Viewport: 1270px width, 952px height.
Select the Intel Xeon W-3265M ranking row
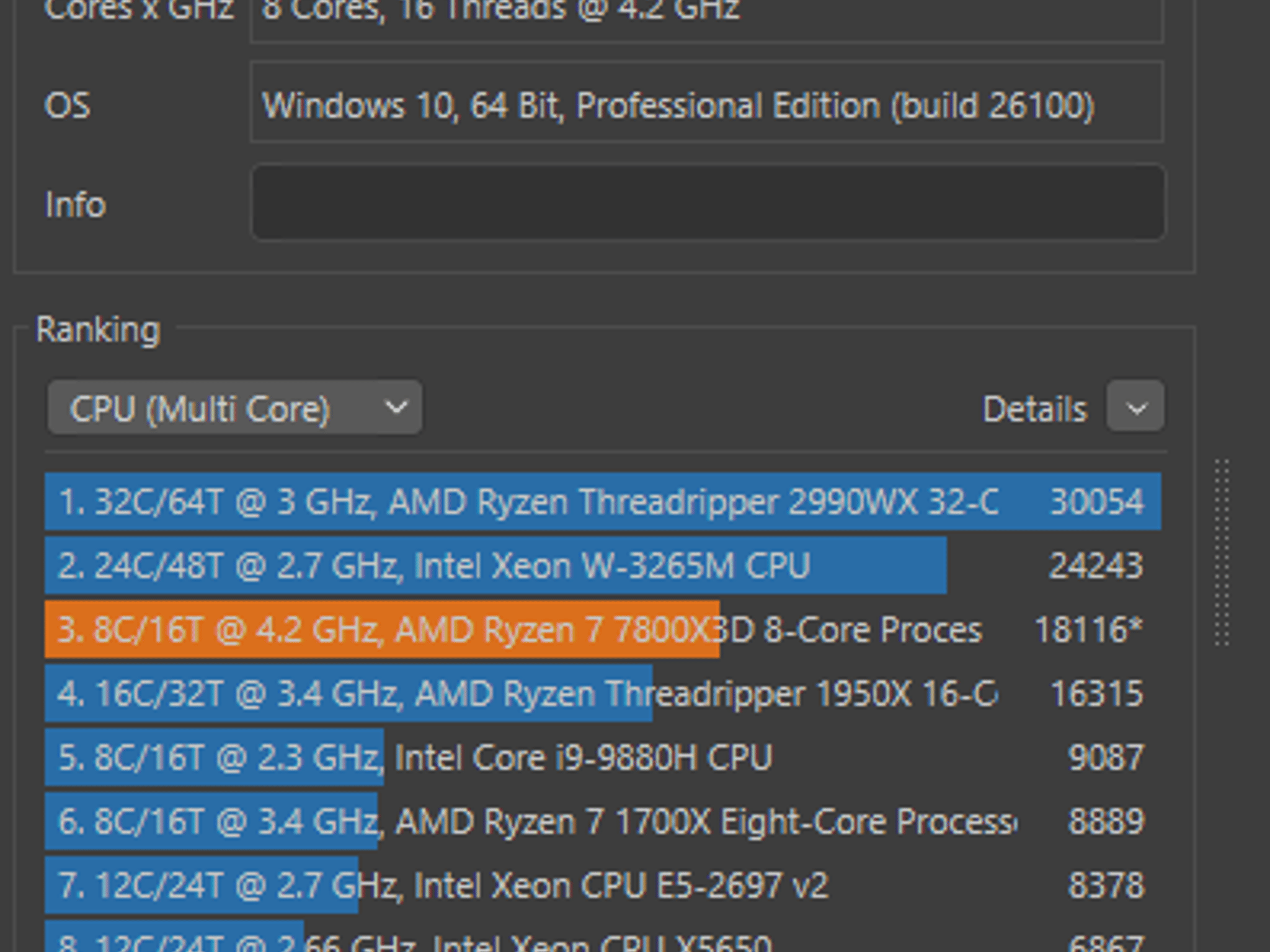point(603,565)
